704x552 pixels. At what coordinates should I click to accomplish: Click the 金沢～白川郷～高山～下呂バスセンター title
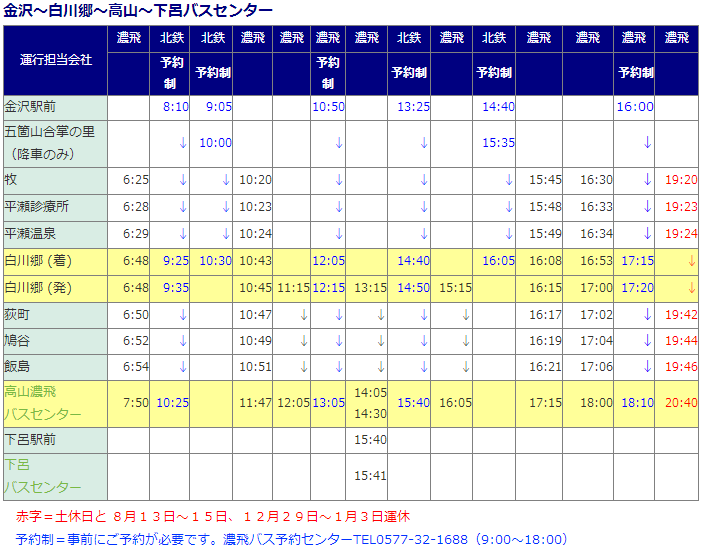coord(138,10)
